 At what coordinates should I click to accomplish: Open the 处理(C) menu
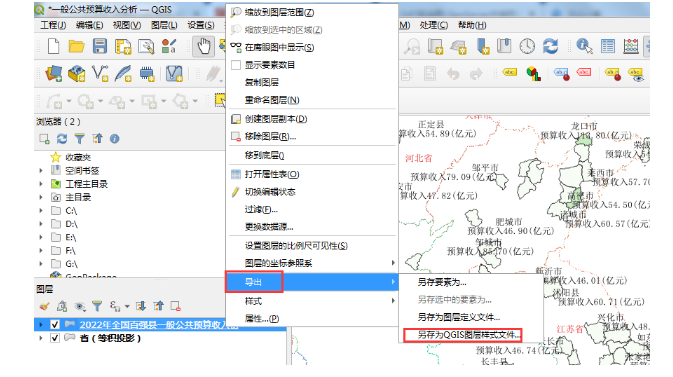(434, 25)
